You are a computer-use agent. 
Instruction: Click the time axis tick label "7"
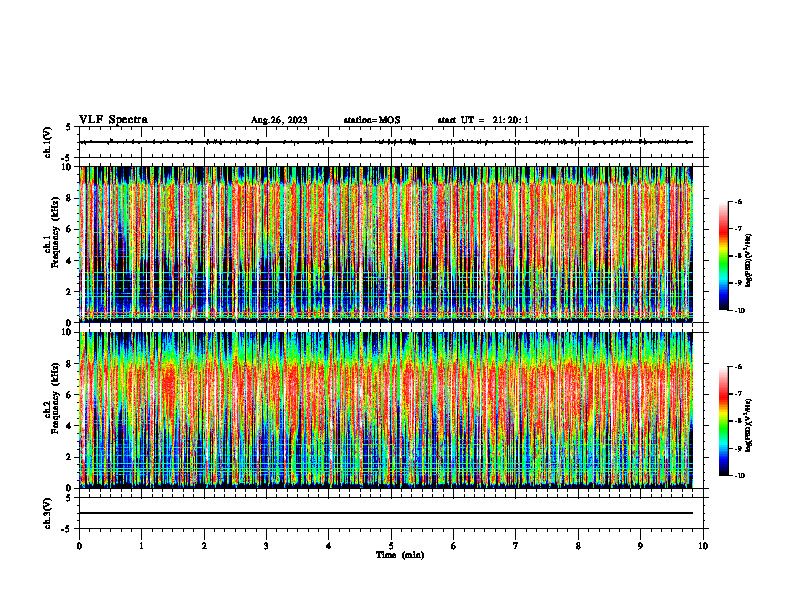516,546
